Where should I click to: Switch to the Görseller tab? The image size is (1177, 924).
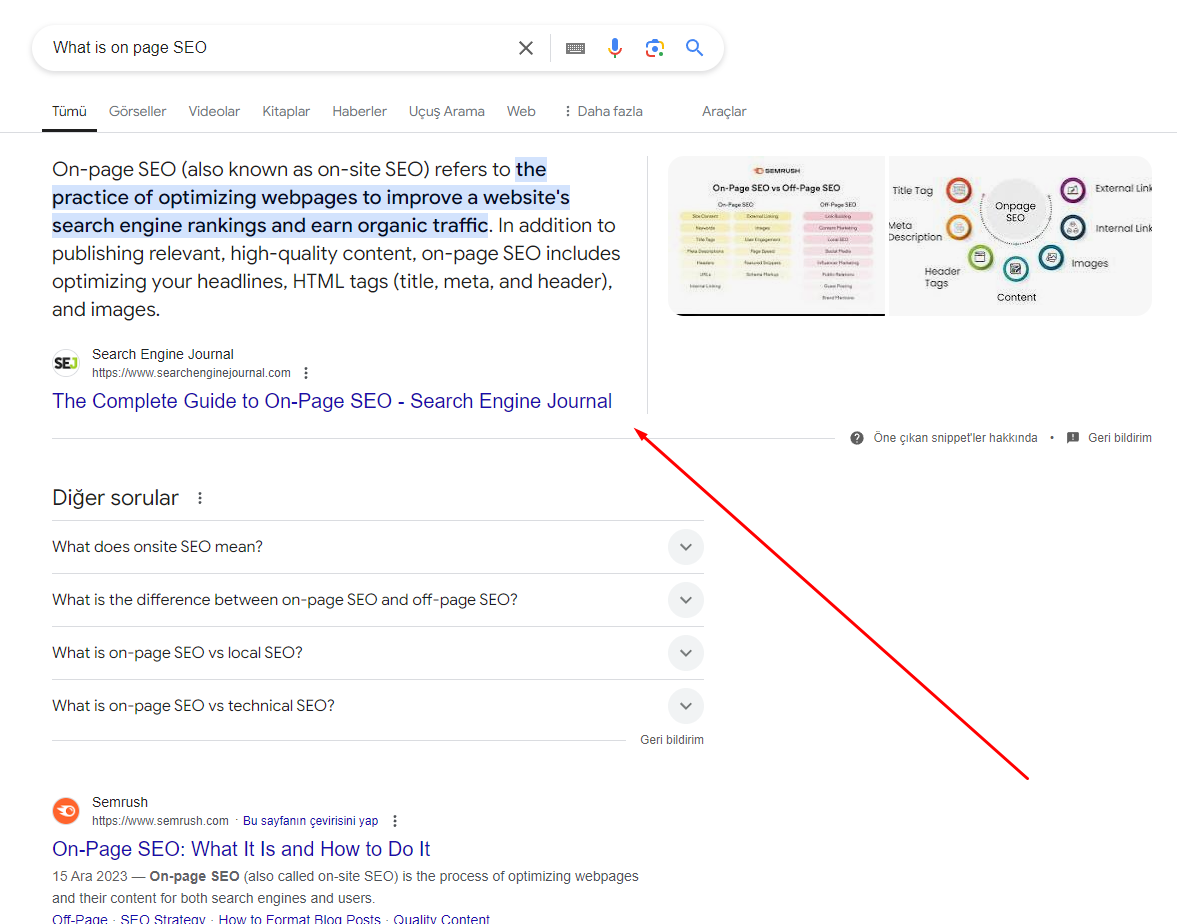click(137, 111)
